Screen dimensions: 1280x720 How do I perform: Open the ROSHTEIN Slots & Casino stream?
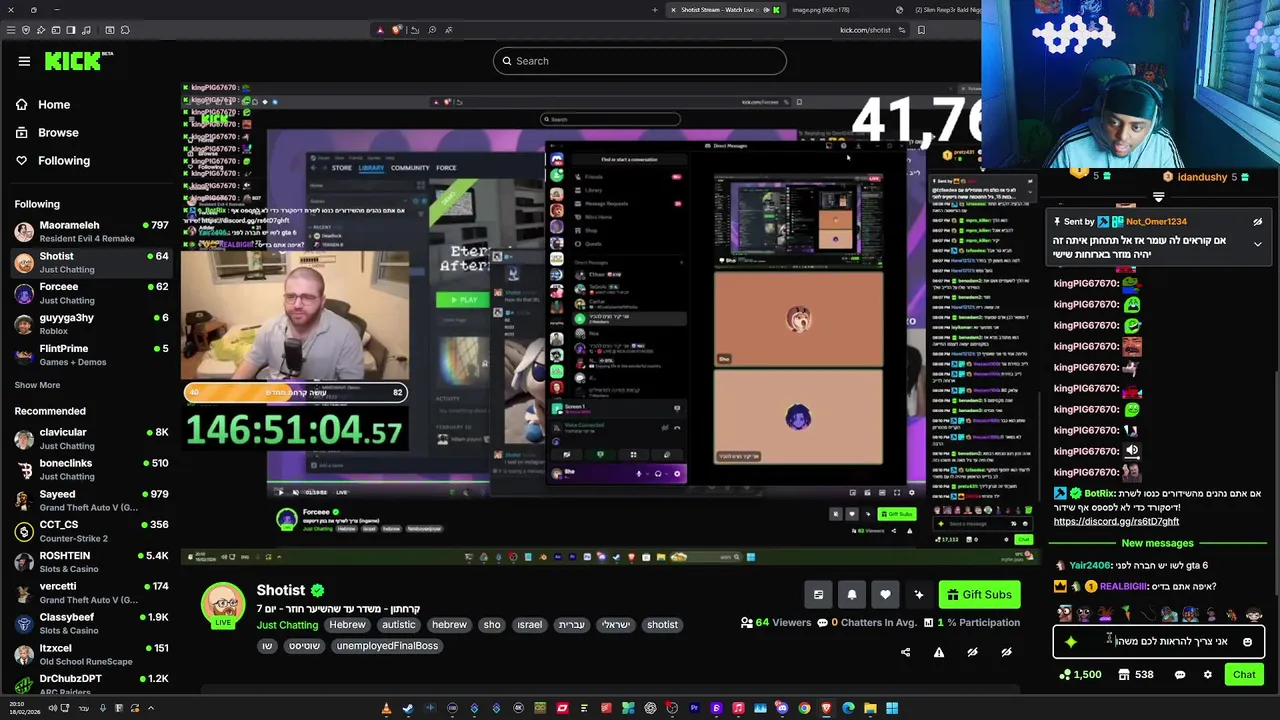pyautogui.click(x=92, y=562)
